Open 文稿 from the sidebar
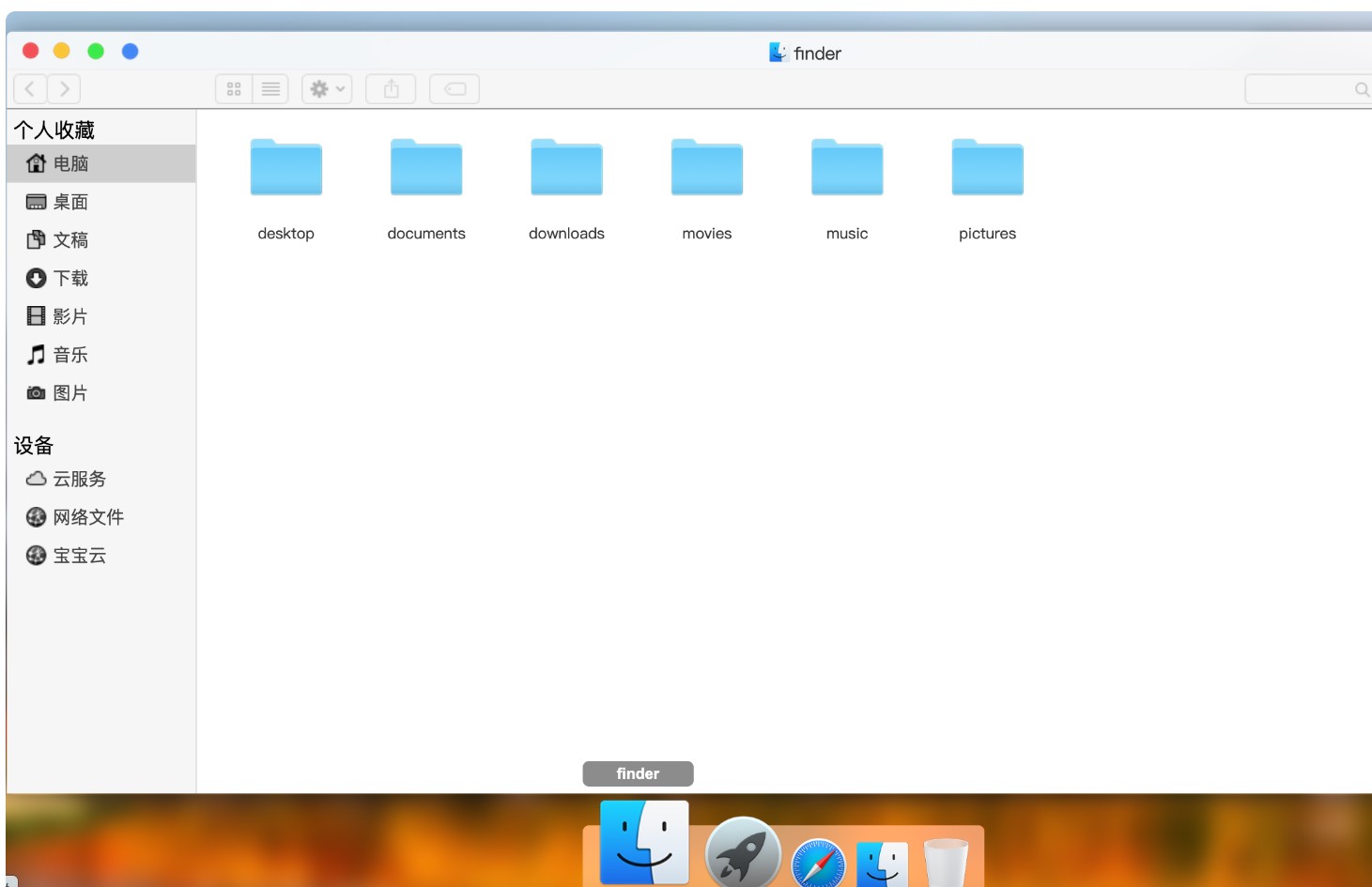This screenshot has height=887, width=1372. pos(69,240)
